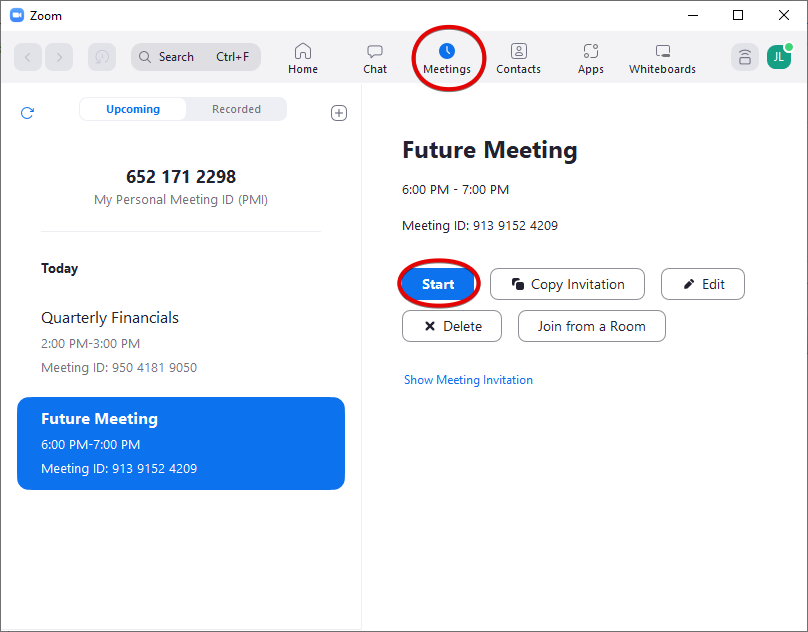Edit the Future Meeting

point(702,284)
